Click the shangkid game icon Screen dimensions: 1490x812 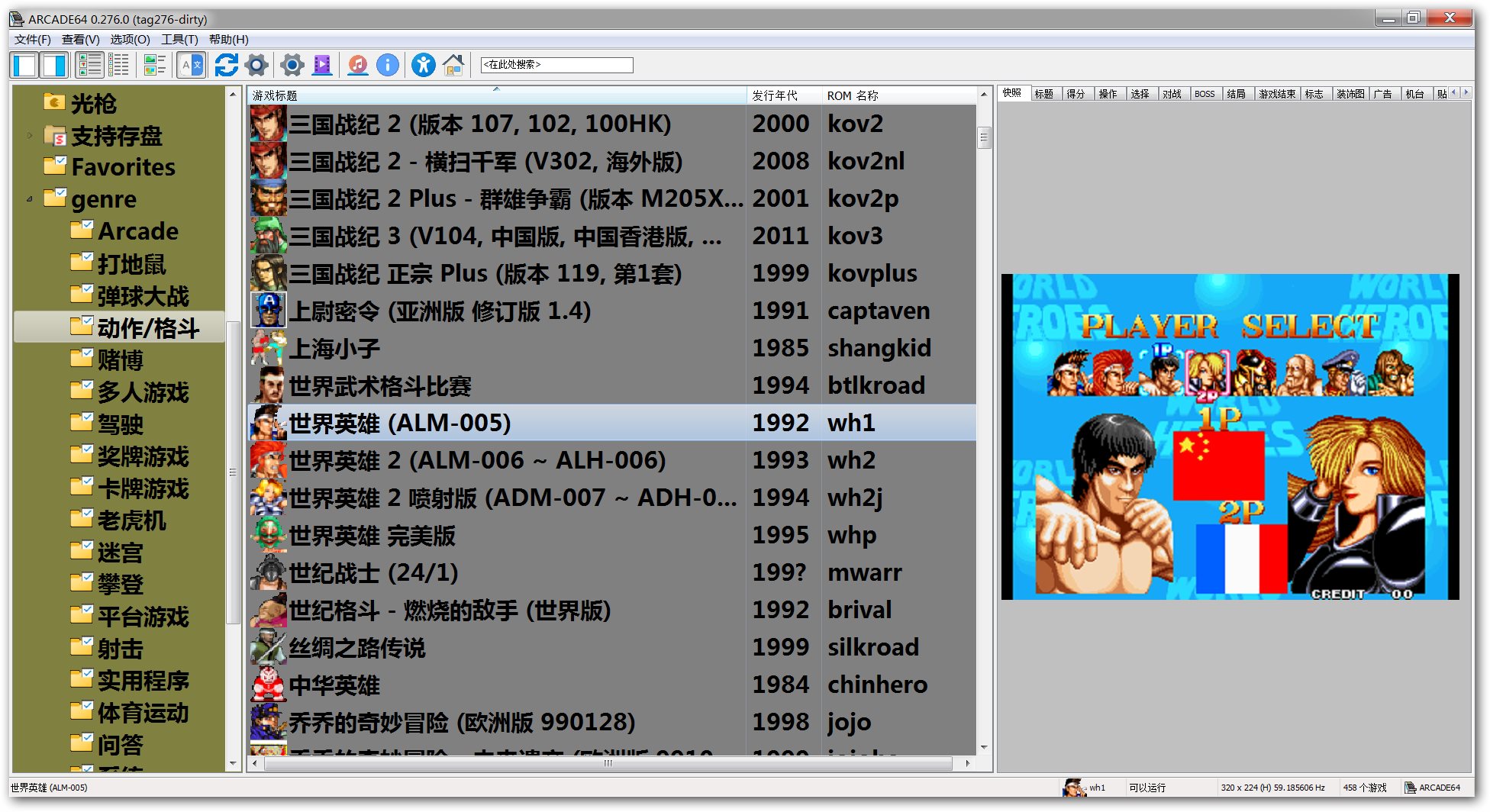click(269, 348)
